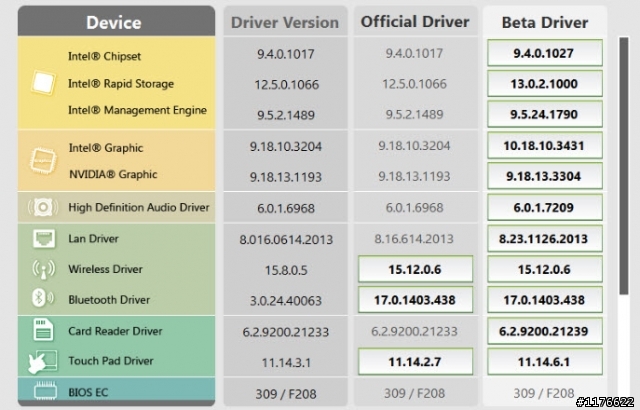
Task: Select the BIOS EC label
Action: pyautogui.click(x=88, y=392)
